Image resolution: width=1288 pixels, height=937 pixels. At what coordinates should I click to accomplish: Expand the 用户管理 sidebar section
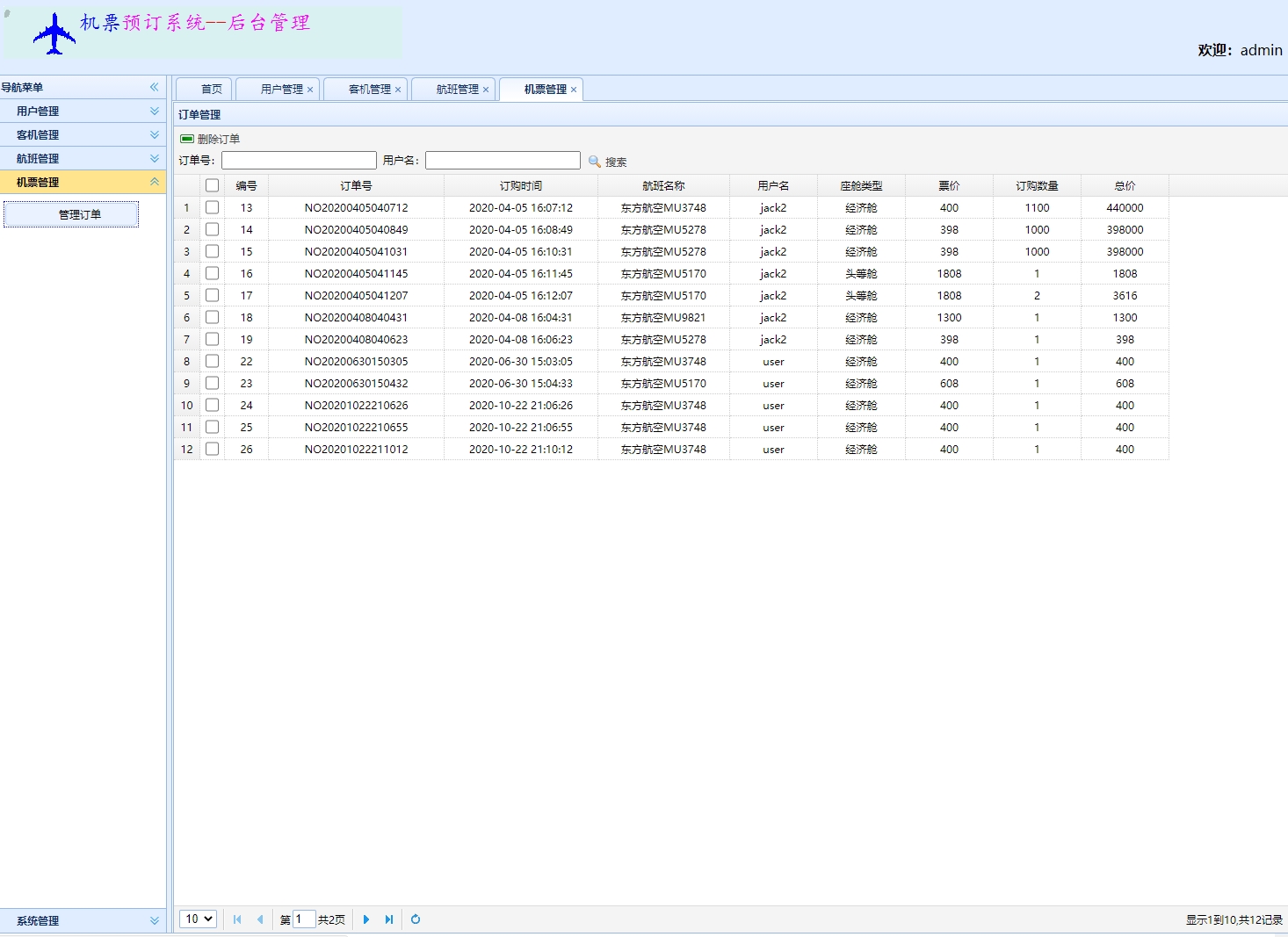(155, 111)
